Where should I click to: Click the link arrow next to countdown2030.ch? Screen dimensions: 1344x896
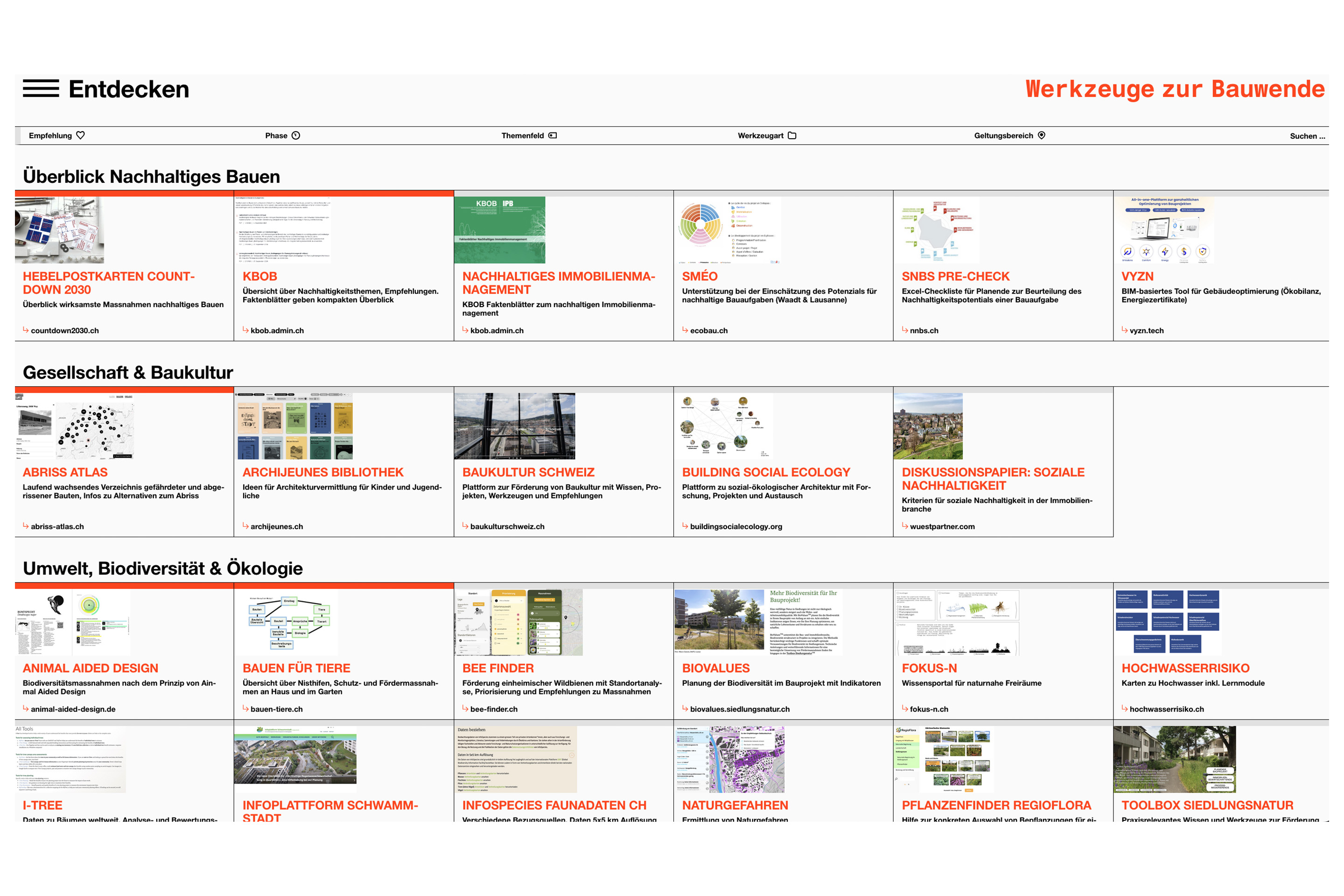(25, 330)
